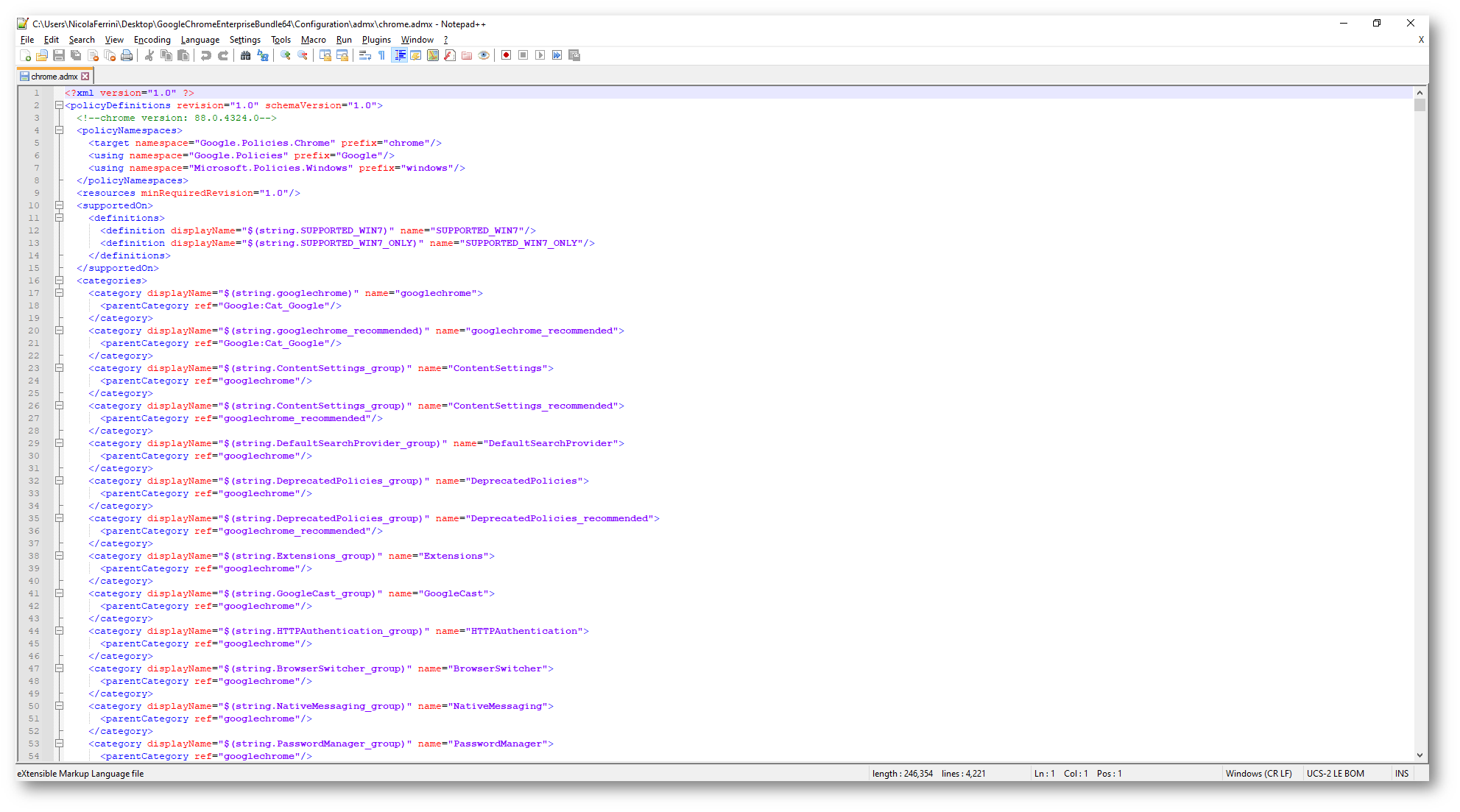Click the Copy toolbar icon
The width and height of the screenshot is (1460, 812).
tap(166, 55)
